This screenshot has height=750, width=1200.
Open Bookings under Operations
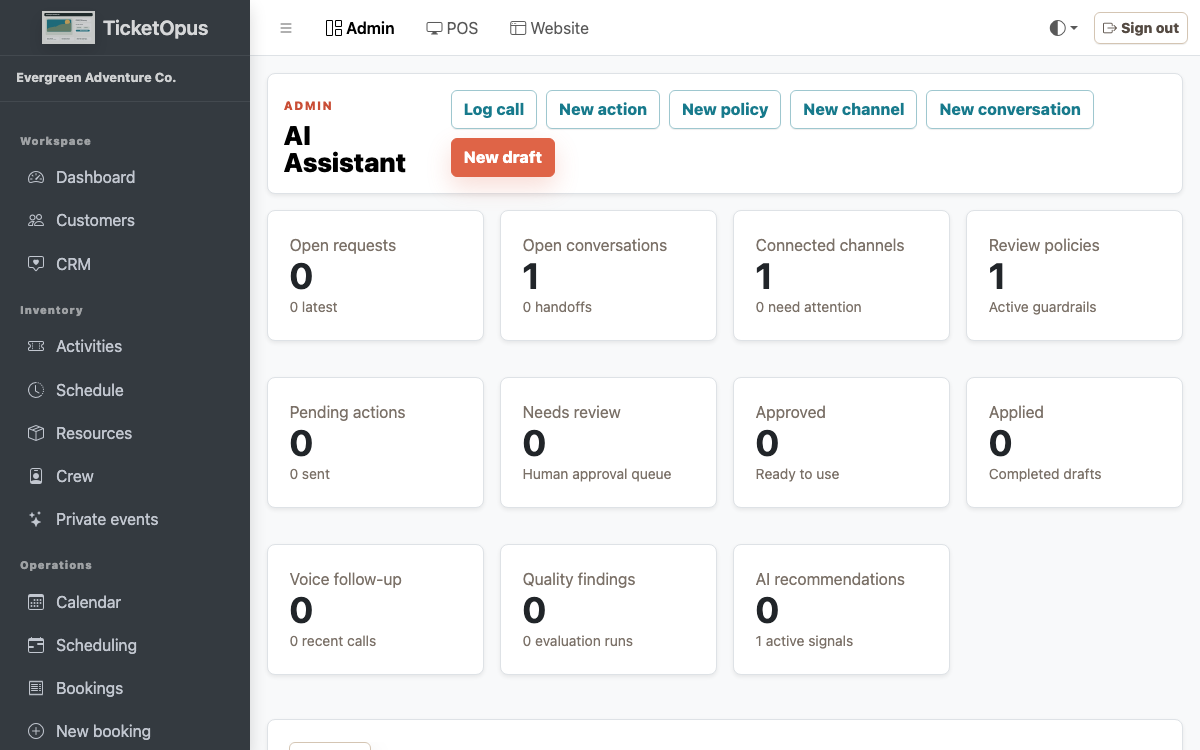coord(125,689)
